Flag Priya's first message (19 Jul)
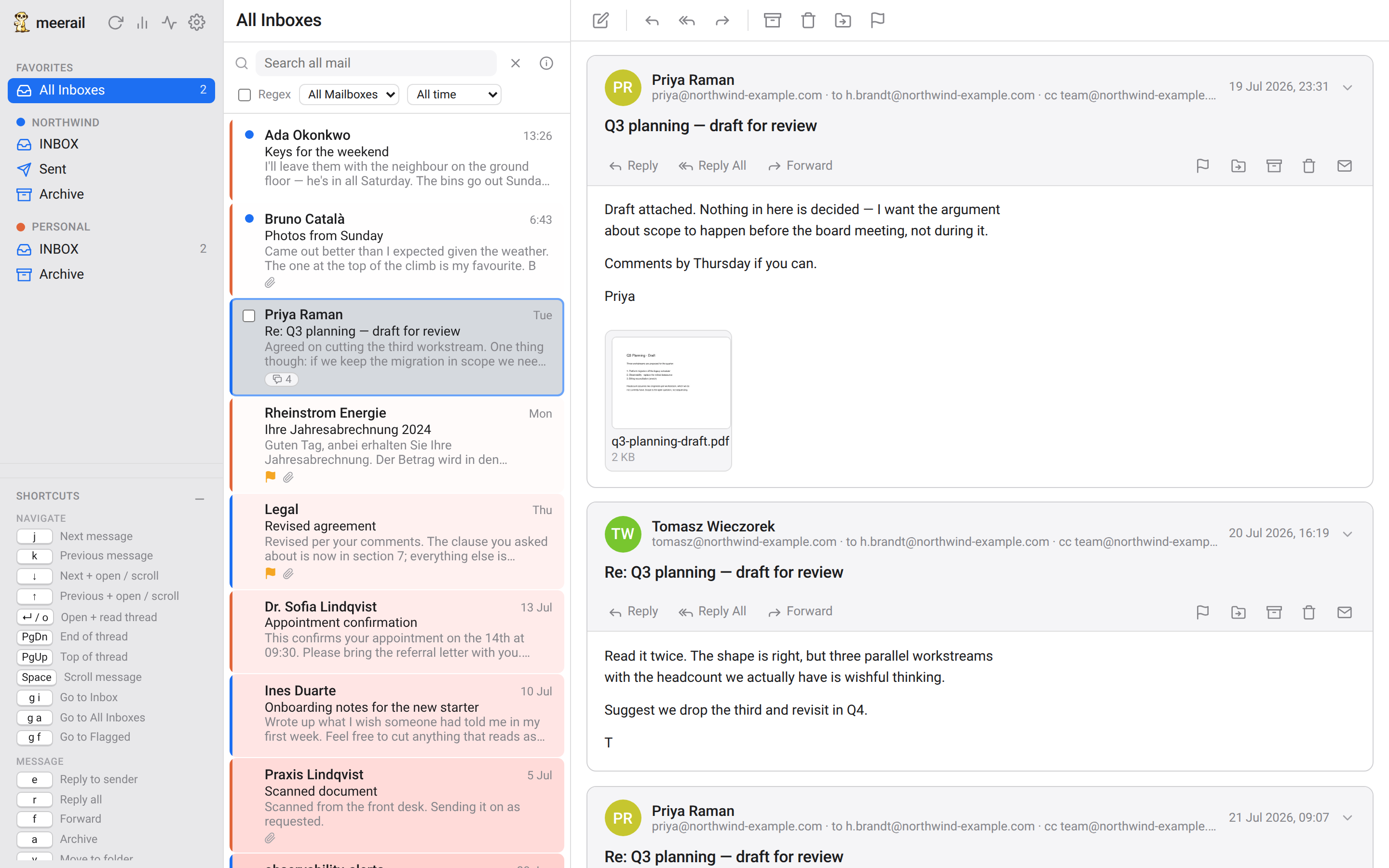1389x868 pixels. [x=1202, y=166]
